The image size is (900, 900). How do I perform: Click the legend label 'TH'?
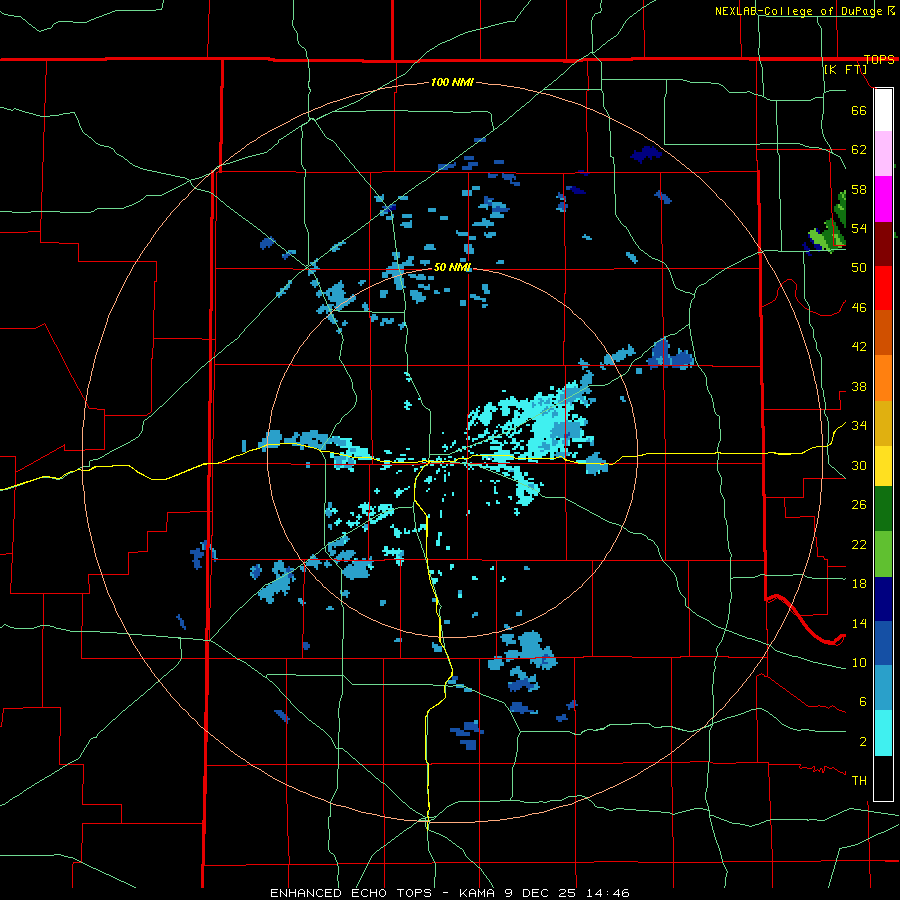coord(859,781)
